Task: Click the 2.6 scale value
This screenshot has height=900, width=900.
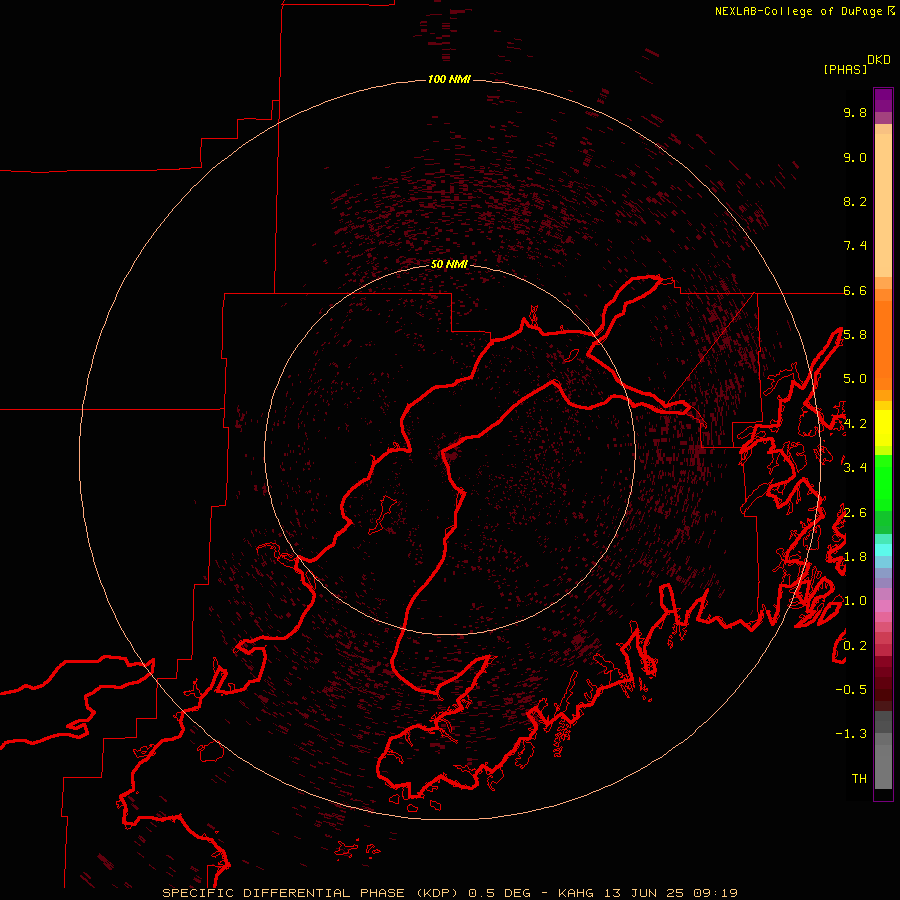Action: (855, 513)
